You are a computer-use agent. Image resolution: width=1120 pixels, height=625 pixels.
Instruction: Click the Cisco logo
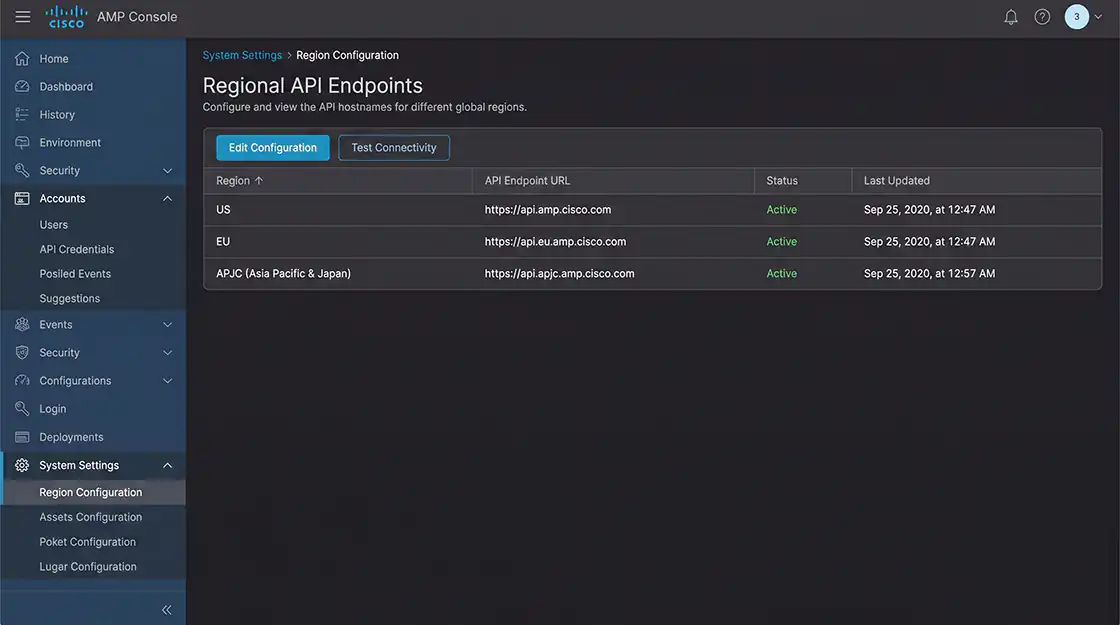pyautogui.click(x=66, y=16)
